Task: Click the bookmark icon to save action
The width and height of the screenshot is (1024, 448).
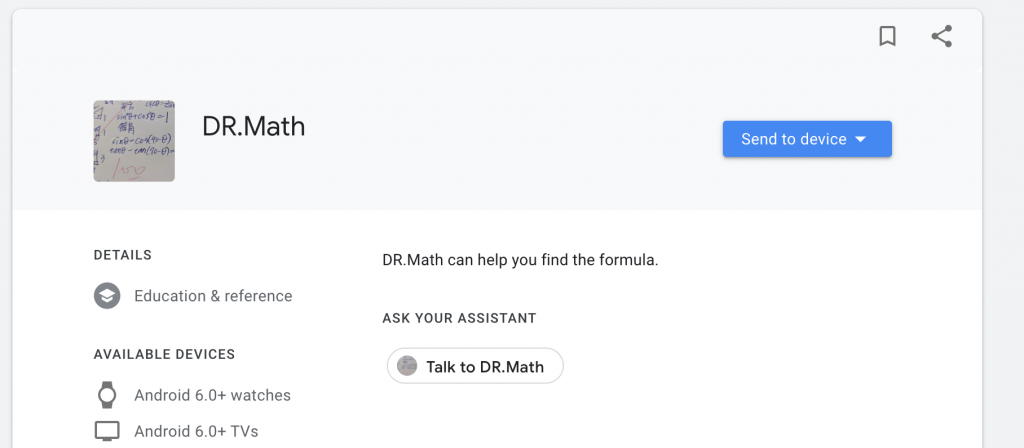Action: coord(887,37)
